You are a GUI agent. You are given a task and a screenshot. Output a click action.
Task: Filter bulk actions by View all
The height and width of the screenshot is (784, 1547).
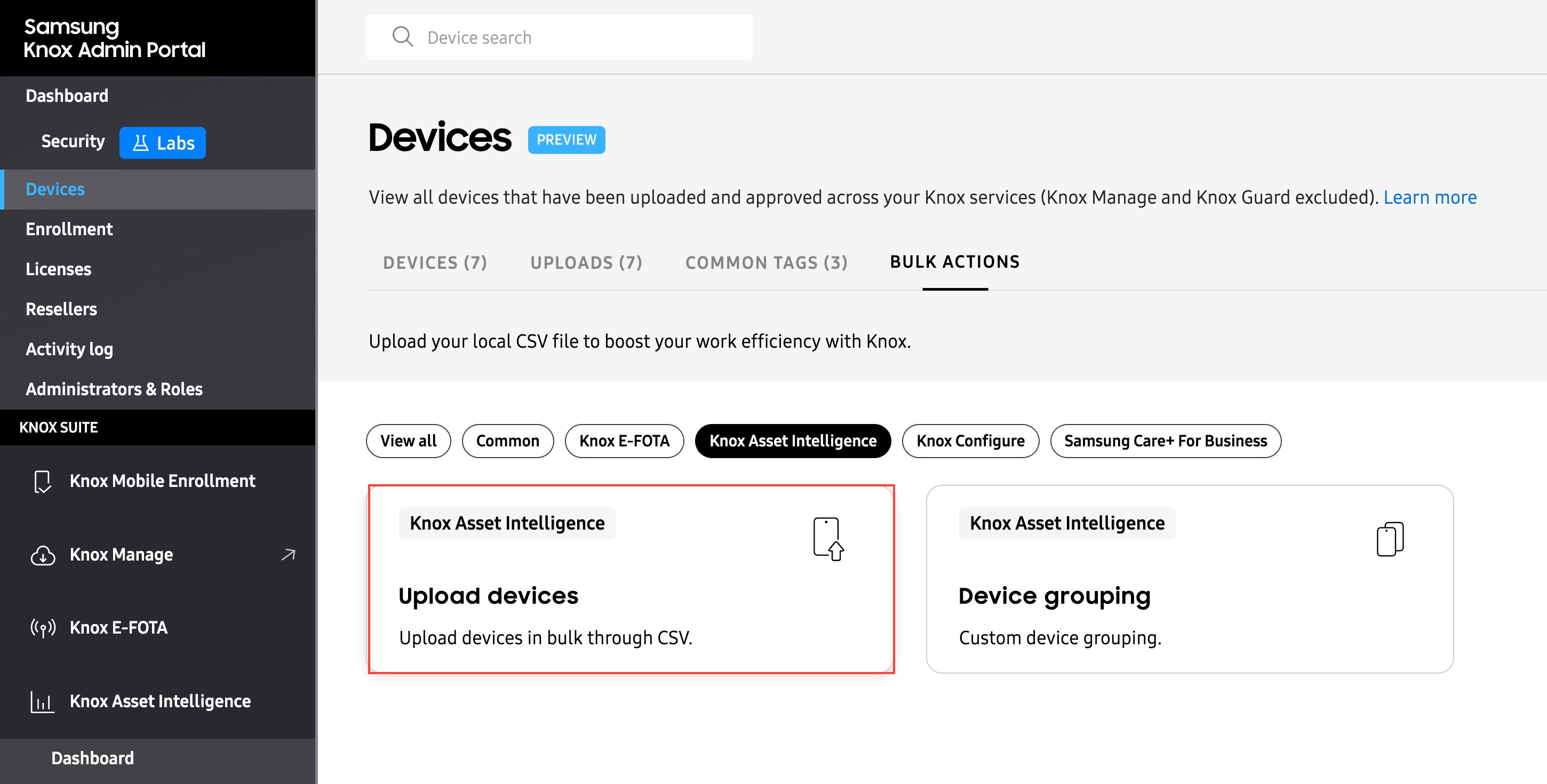coord(409,441)
